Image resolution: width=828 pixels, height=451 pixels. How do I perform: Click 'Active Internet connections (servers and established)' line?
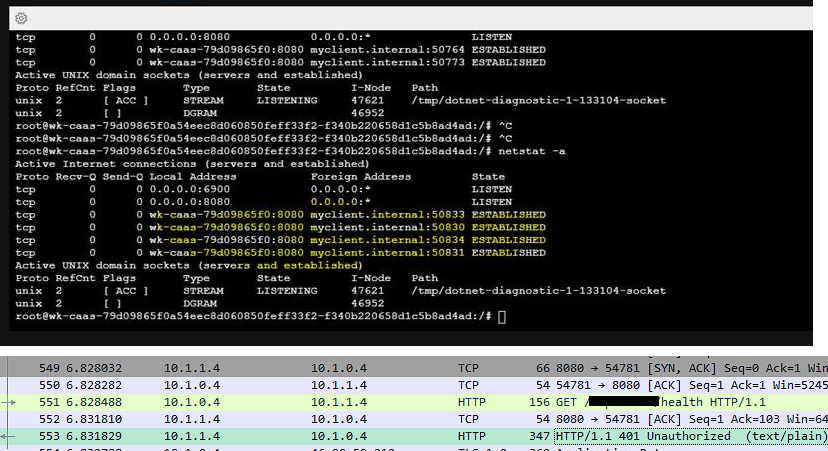192,164
